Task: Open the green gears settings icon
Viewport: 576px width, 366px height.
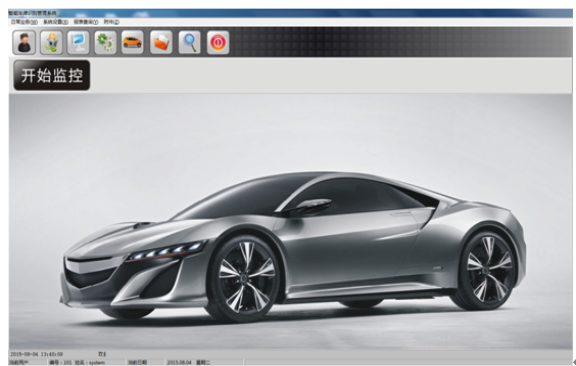Action: point(105,42)
